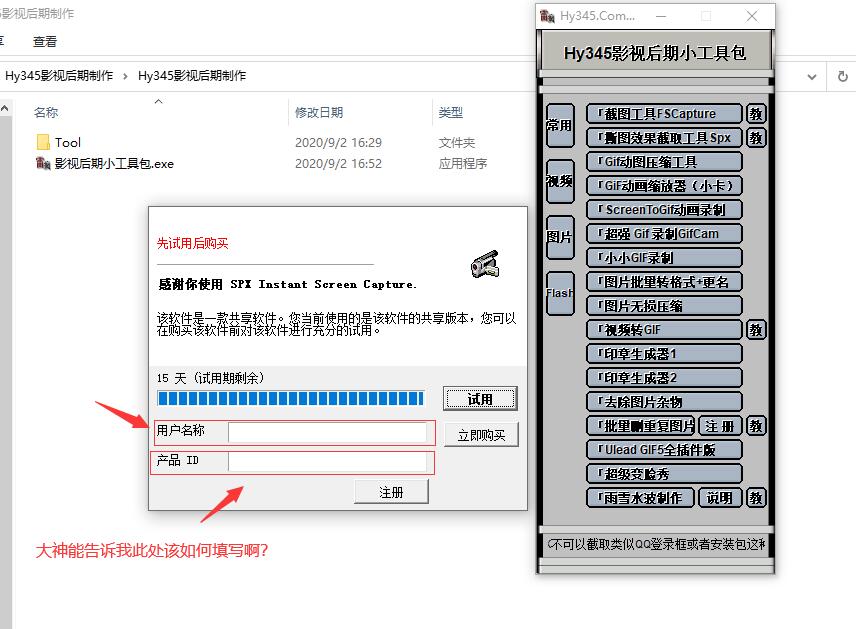The image size is (856, 629).
Task: Click 教 tutorial icon beside 雨雪水波制作
Action: pyautogui.click(x=756, y=498)
